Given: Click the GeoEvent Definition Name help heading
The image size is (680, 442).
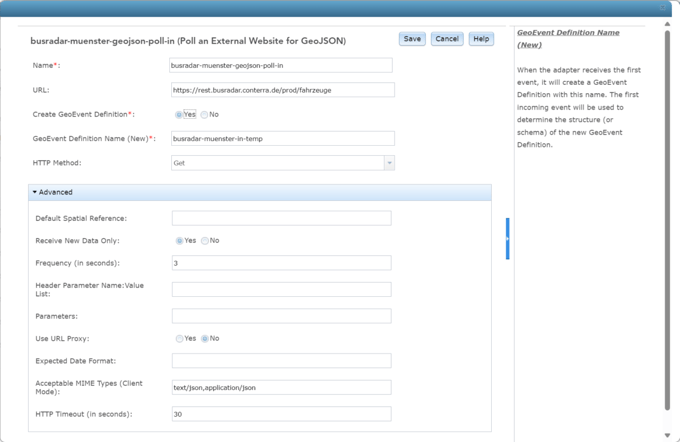Looking at the screenshot, I should 568,39.
